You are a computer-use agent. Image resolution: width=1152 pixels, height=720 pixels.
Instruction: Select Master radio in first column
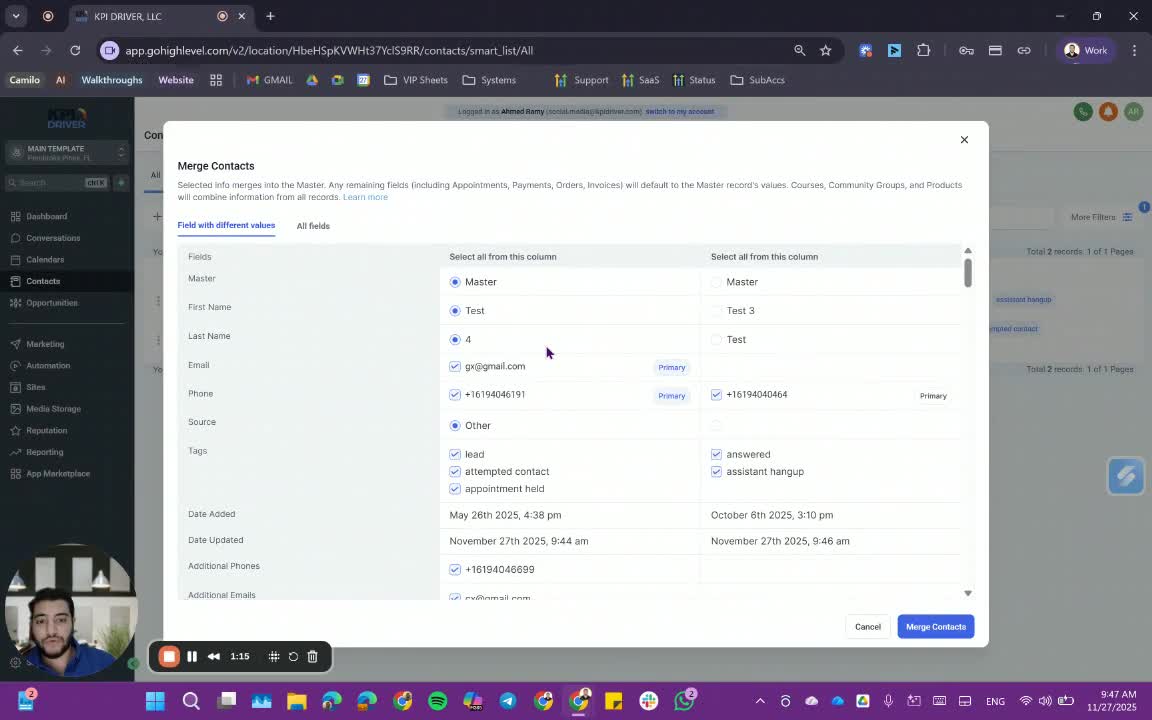pyautogui.click(x=455, y=282)
